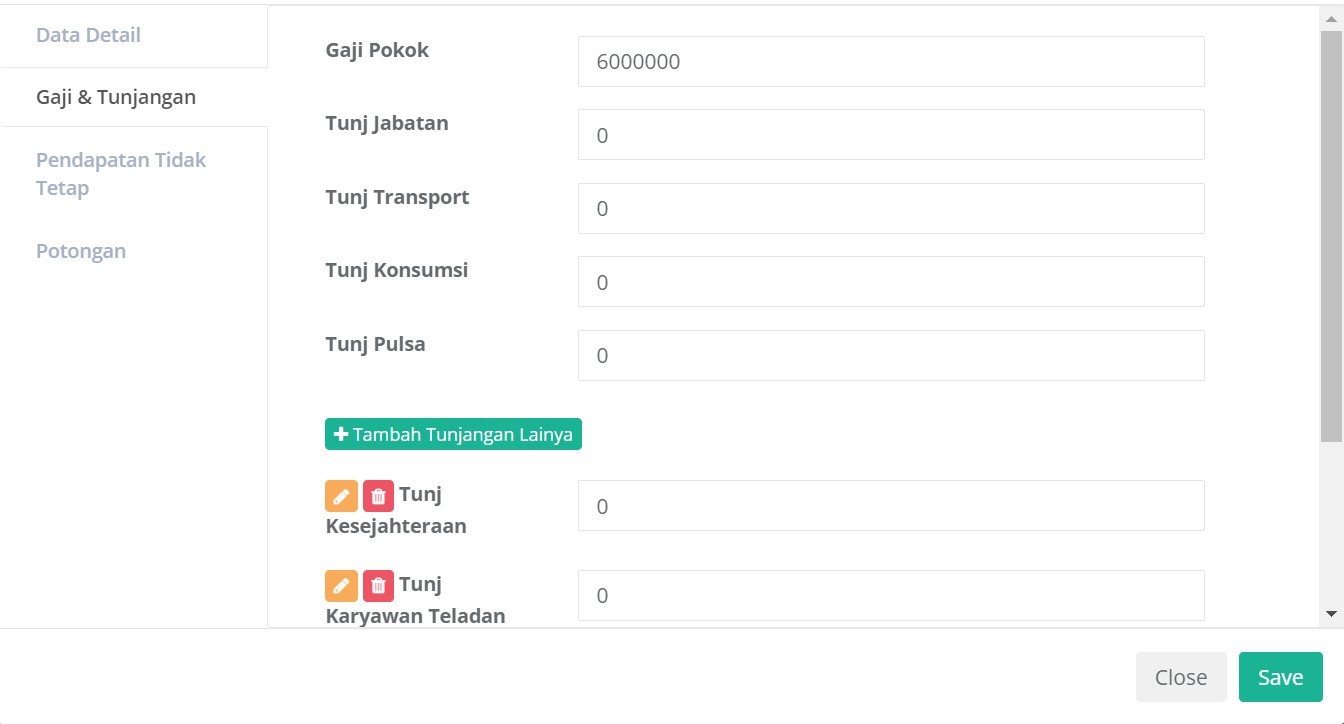Delete Tunj Kesejahteraan with trash icon
1344x724 pixels.
[x=378, y=496]
